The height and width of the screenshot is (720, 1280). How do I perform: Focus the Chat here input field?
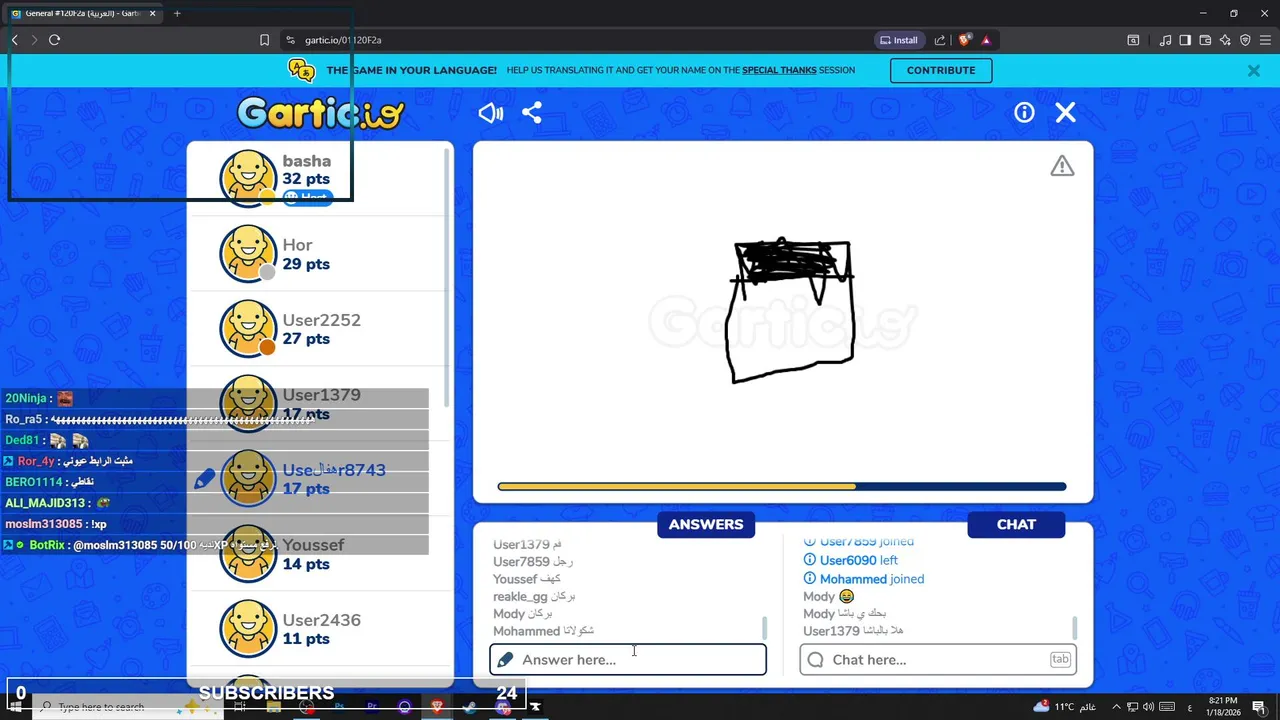coord(938,659)
